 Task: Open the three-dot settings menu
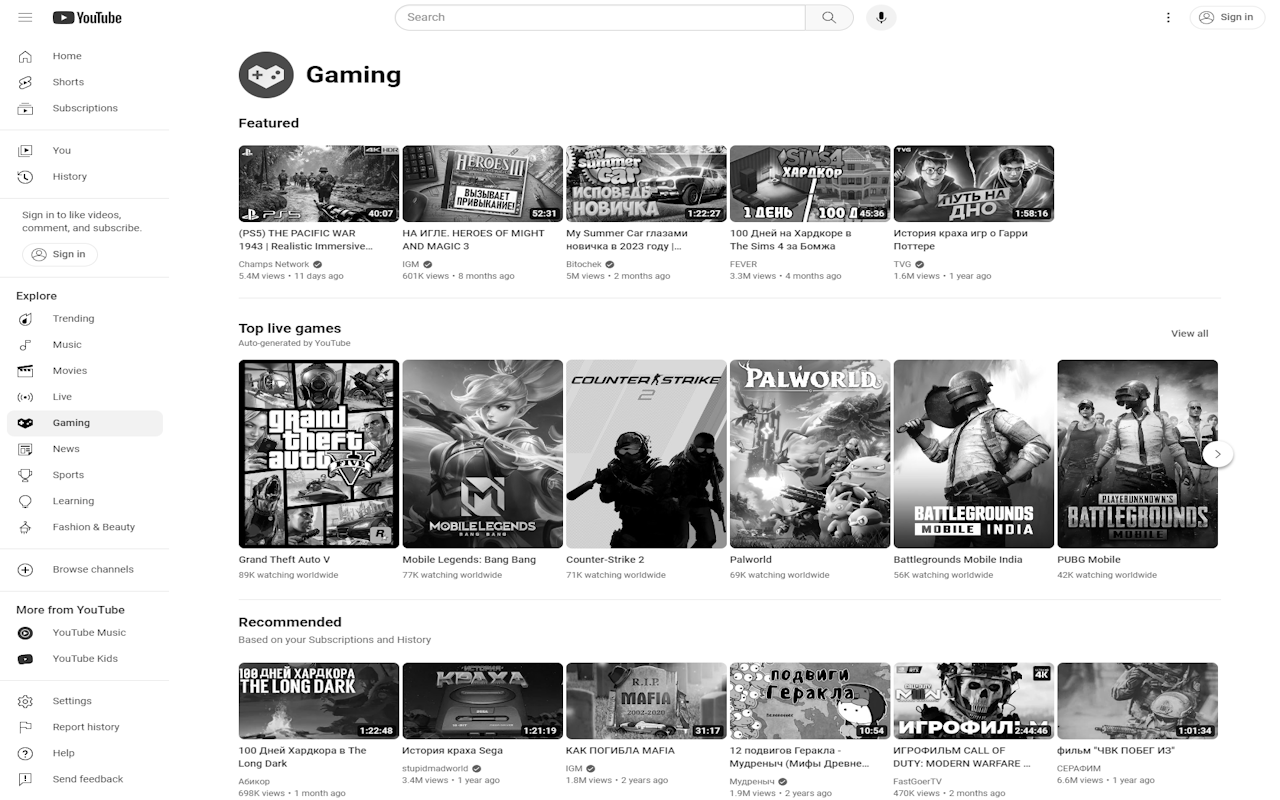(1168, 17)
